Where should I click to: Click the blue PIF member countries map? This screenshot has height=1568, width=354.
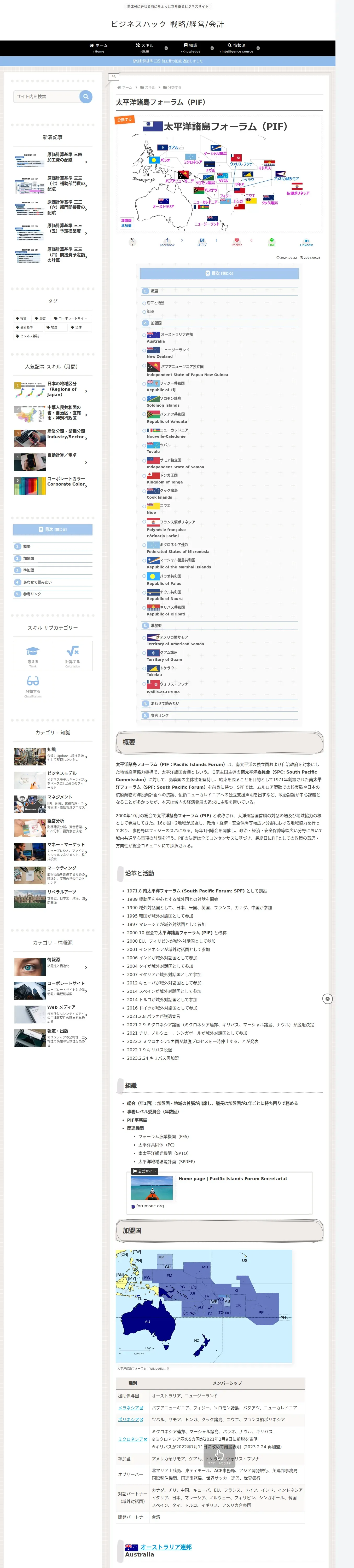point(204,1306)
